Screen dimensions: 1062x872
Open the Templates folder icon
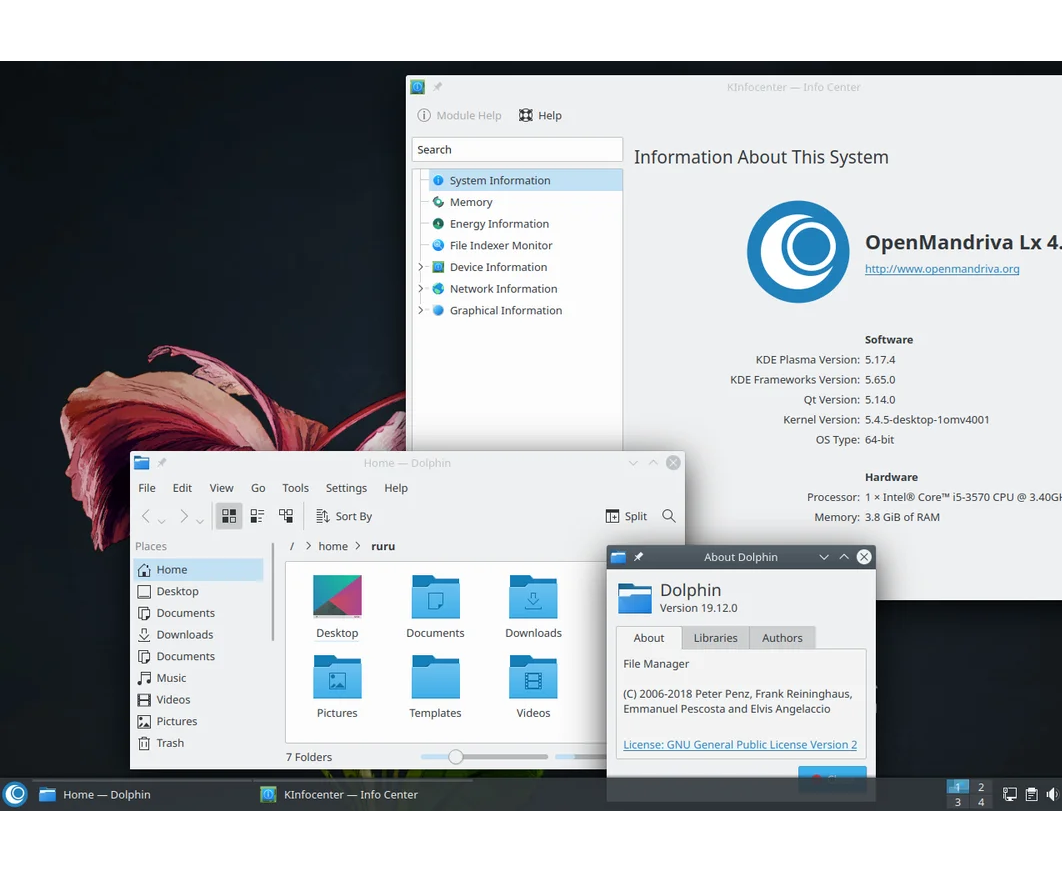[x=436, y=677]
